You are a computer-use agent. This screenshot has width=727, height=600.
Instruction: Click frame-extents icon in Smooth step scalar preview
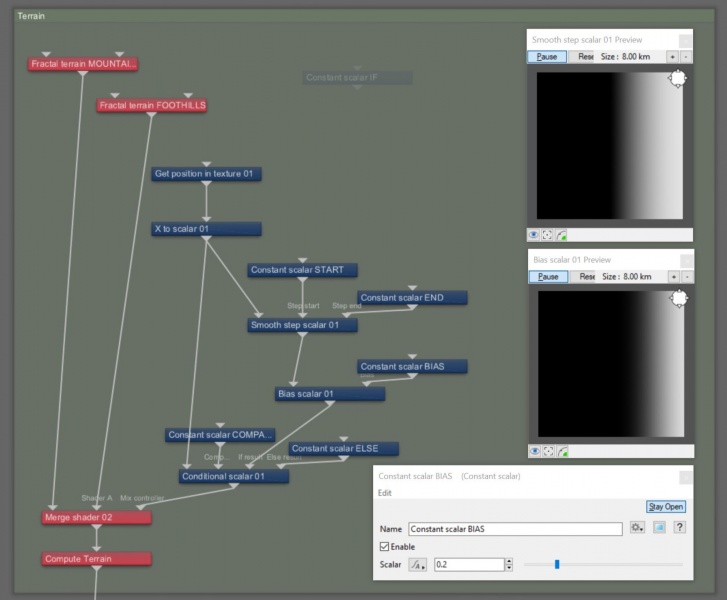(547, 235)
